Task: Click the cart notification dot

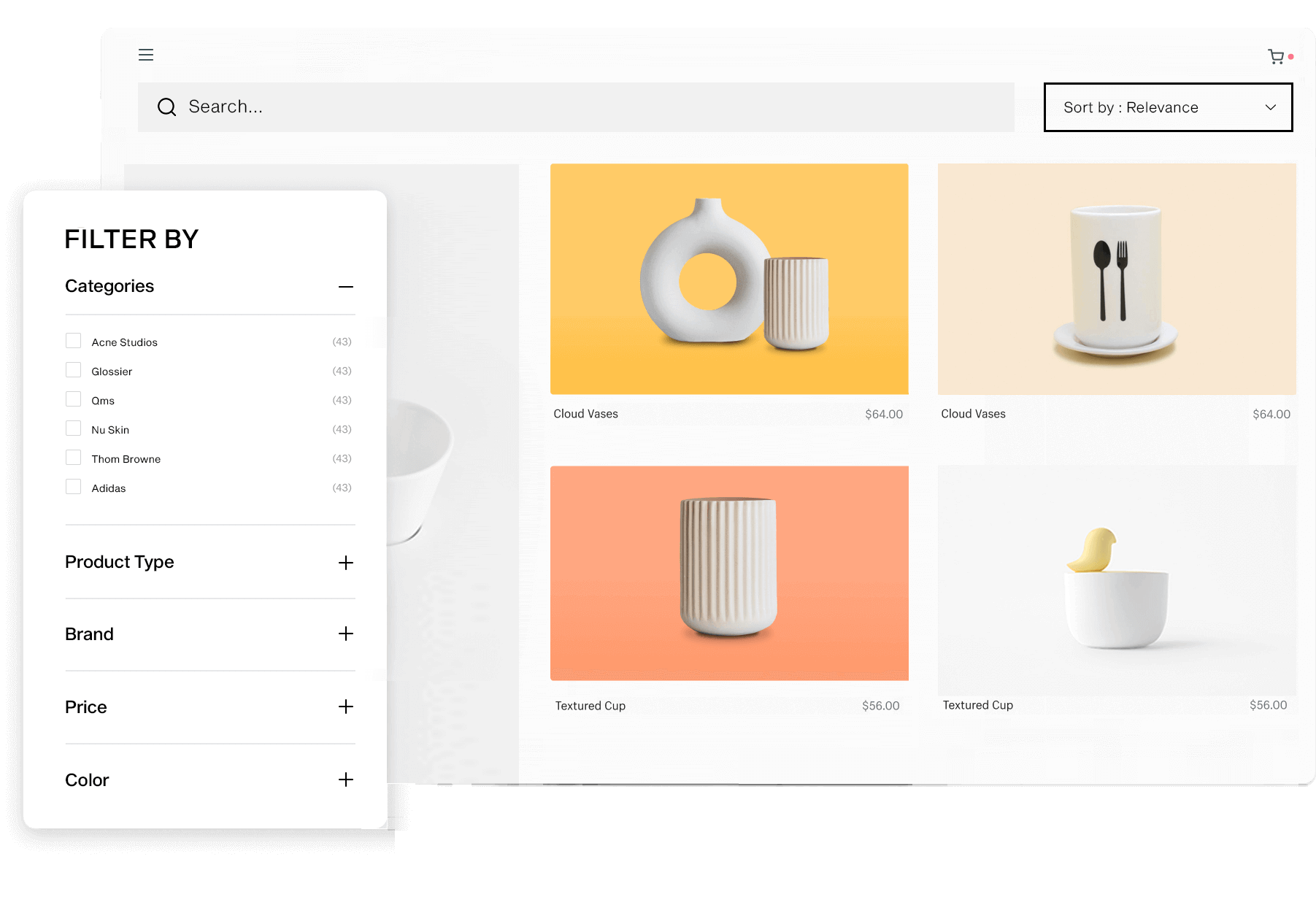Action: pos(1290,55)
